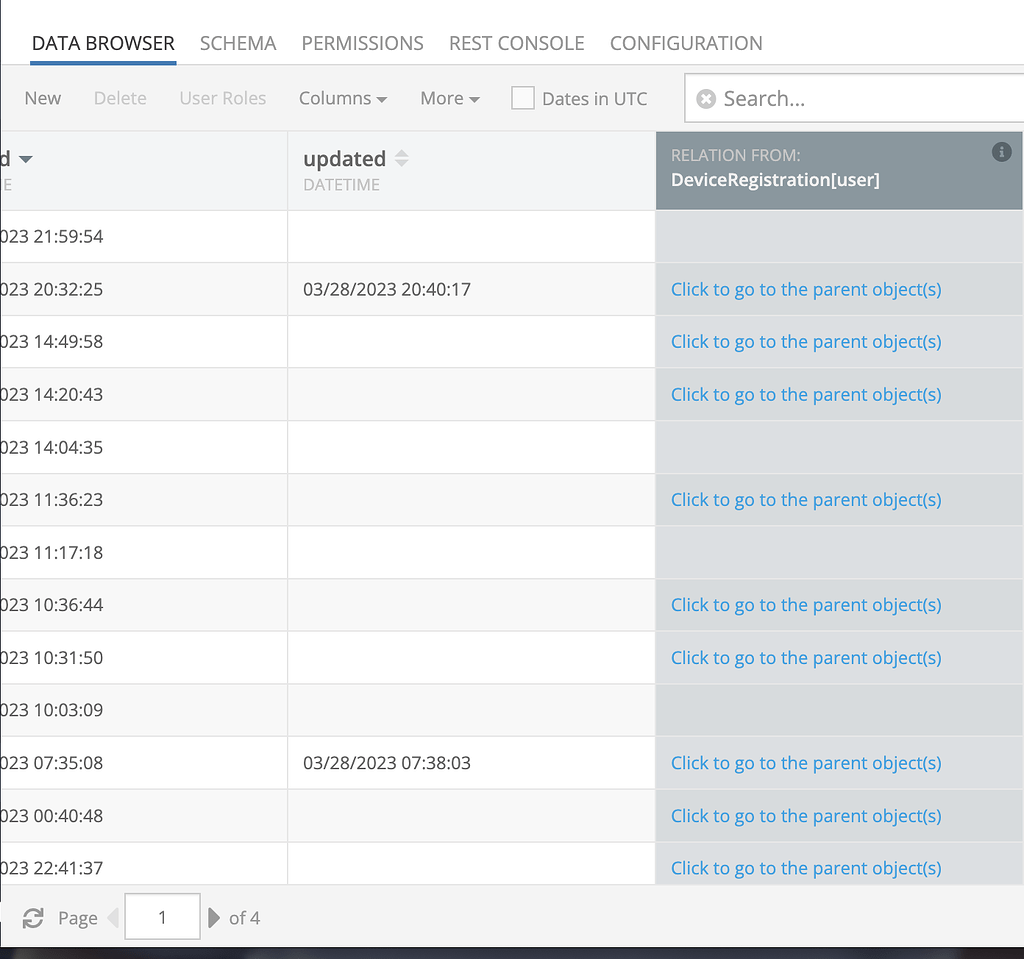
Task: Open the PERMISSIONS tab
Action: click(362, 43)
